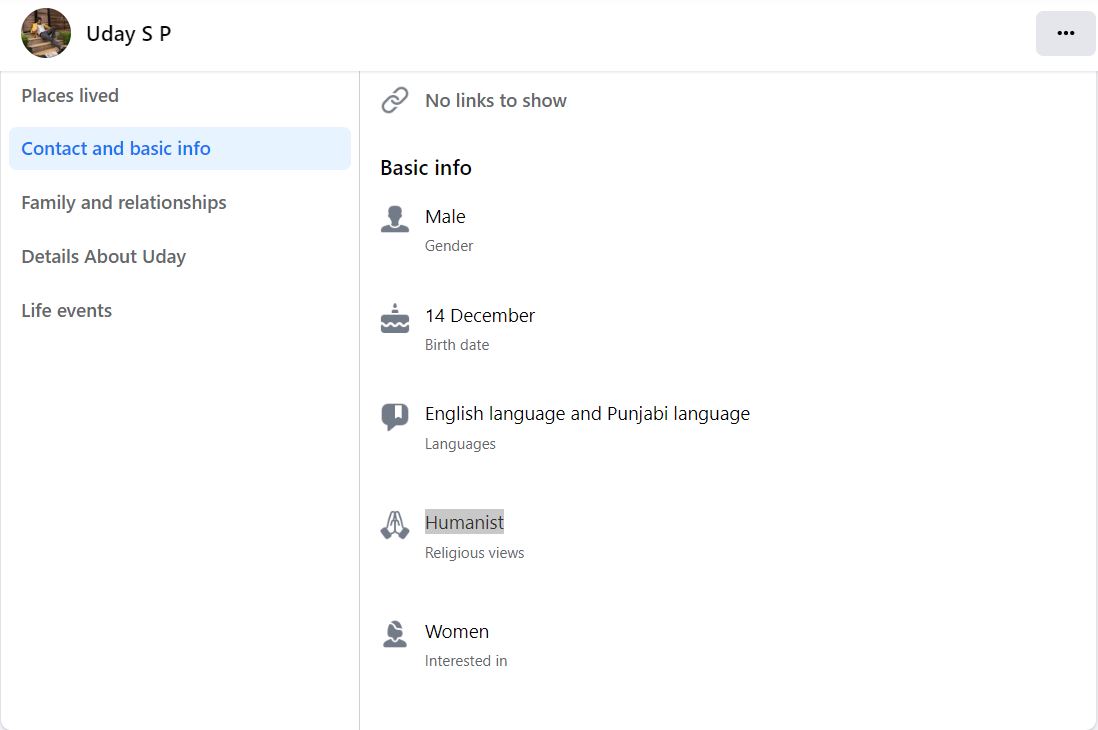Image resolution: width=1098 pixels, height=730 pixels.
Task: Click the chain link icon
Action: pos(395,100)
